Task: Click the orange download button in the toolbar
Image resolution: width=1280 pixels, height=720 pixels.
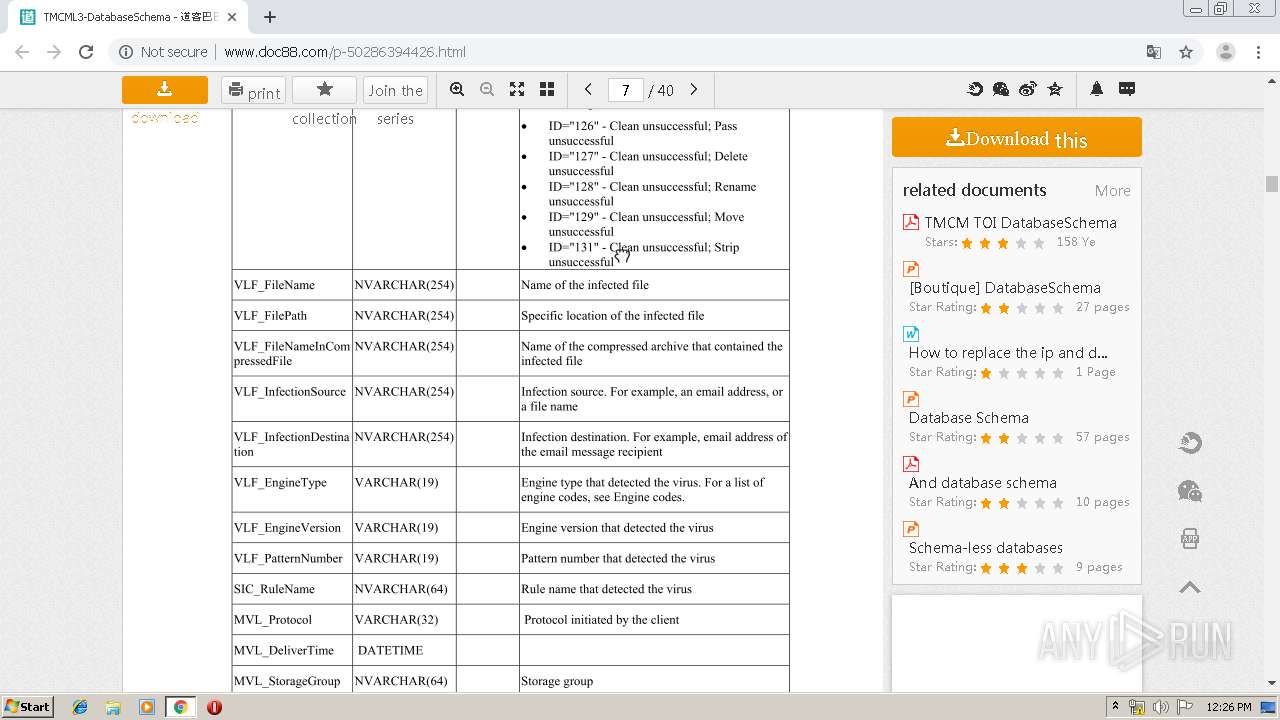Action: point(165,90)
